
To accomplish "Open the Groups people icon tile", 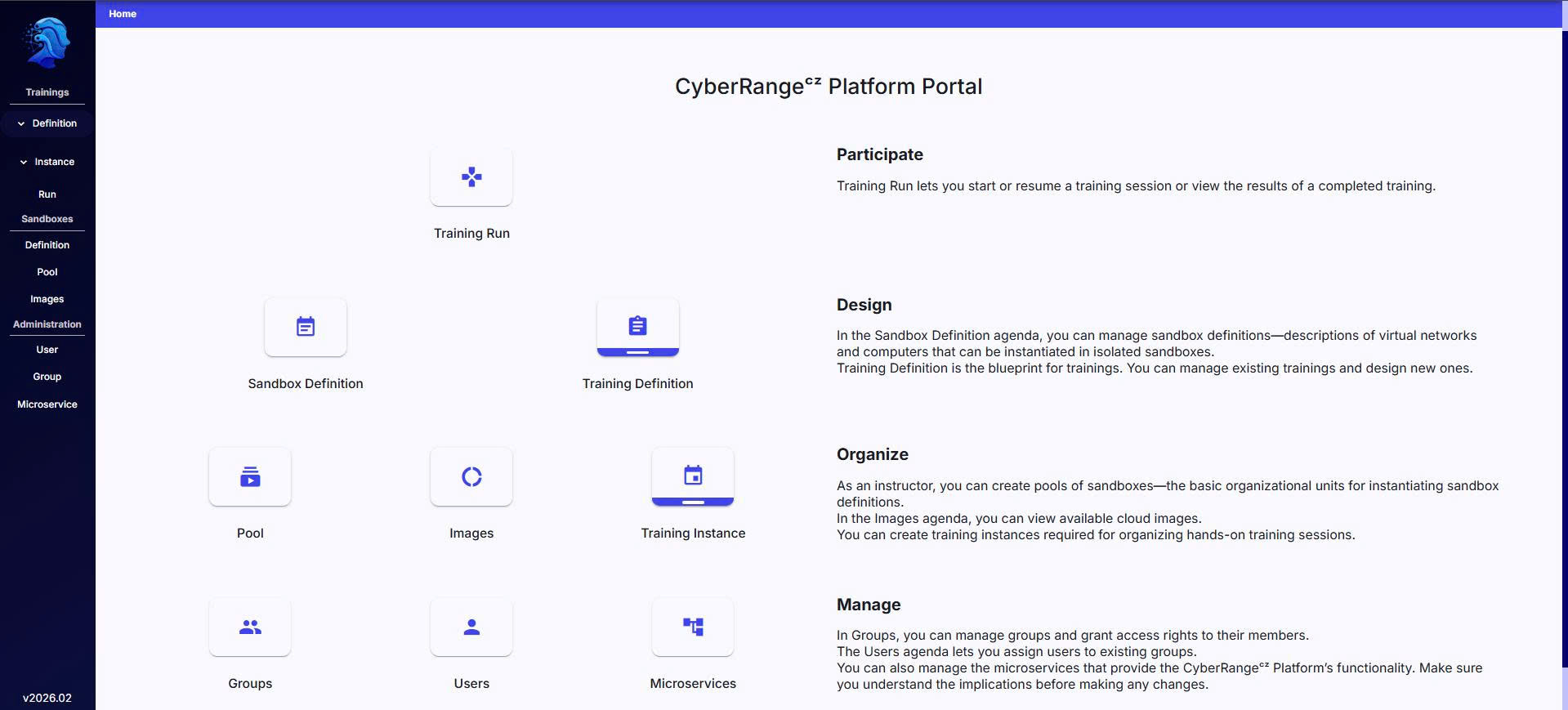I will (250, 627).
